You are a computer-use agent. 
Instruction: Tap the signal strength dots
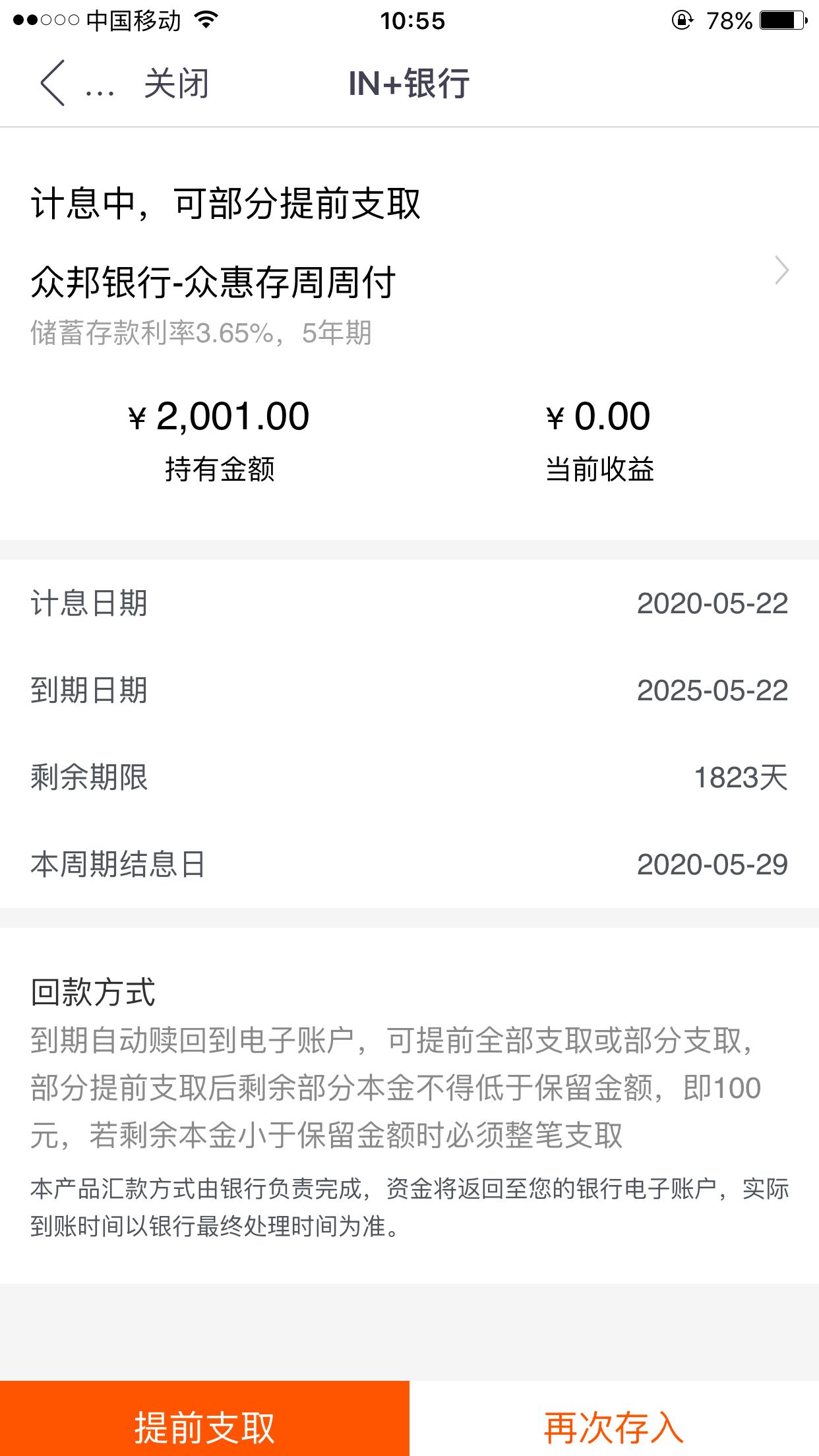(45, 20)
